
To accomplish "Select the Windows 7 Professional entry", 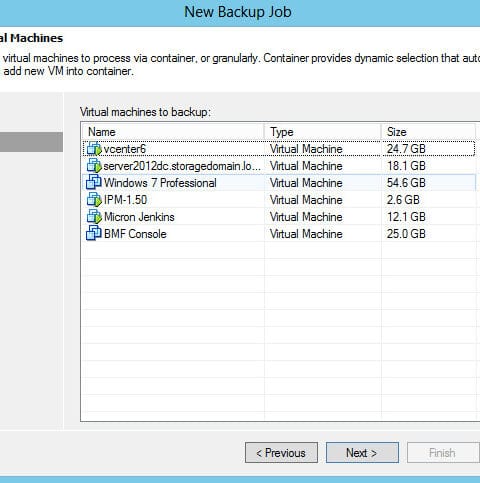I will tap(160, 183).
